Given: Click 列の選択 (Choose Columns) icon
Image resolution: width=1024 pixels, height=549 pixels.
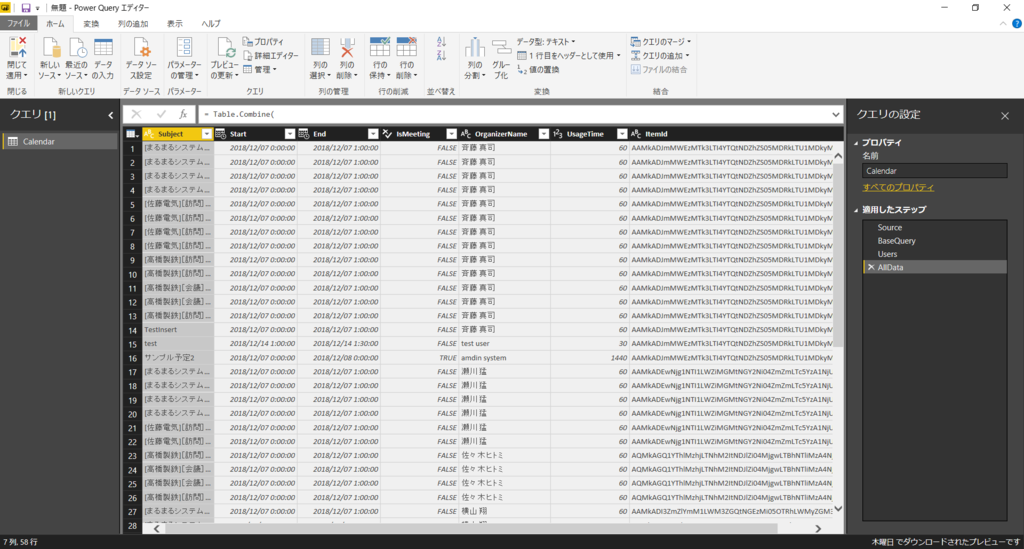Looking at the screenshot, I should coord(320,48).
